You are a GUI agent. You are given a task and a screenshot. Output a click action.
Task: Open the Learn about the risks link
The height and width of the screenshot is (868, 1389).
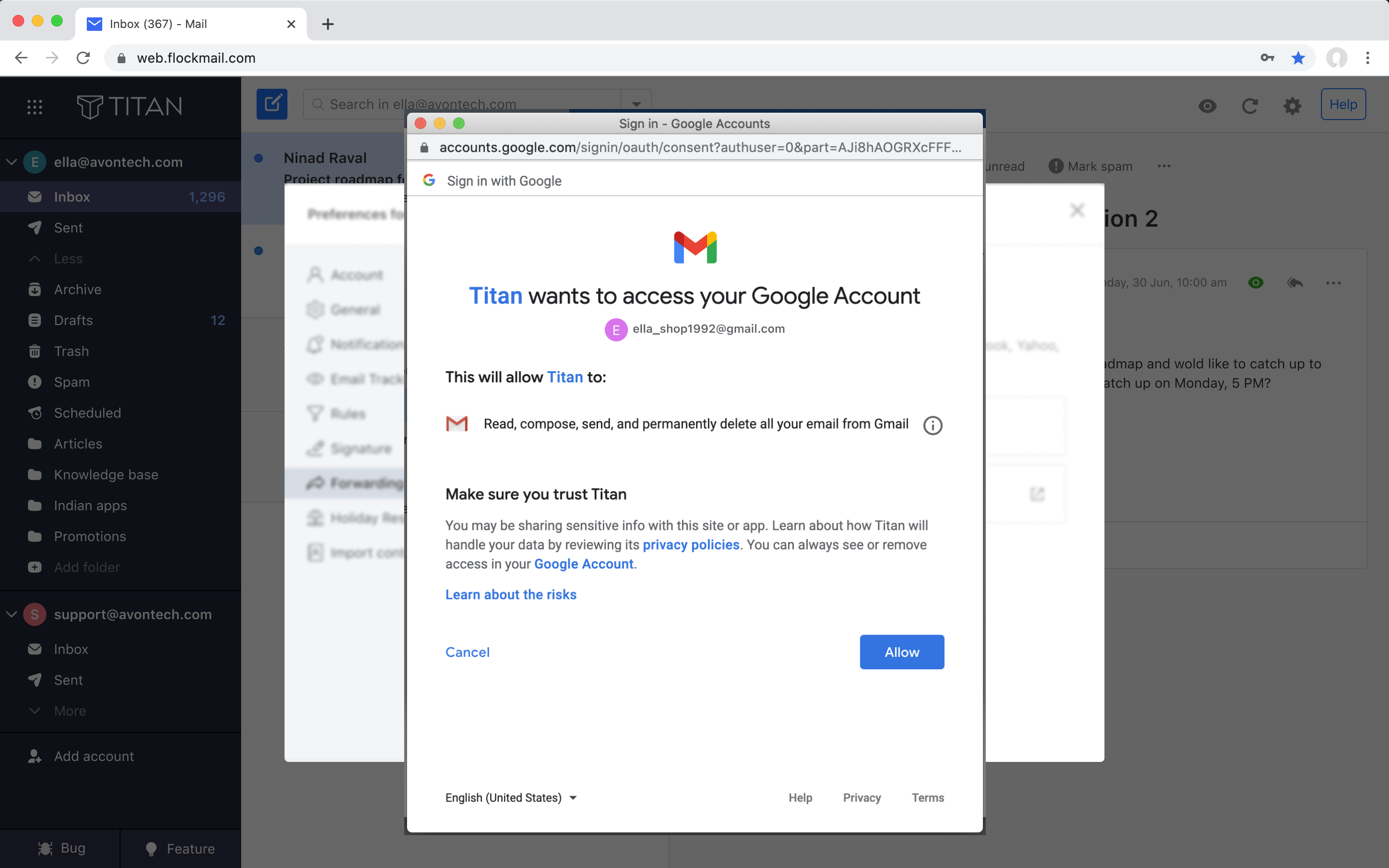(x=511, y=595)
